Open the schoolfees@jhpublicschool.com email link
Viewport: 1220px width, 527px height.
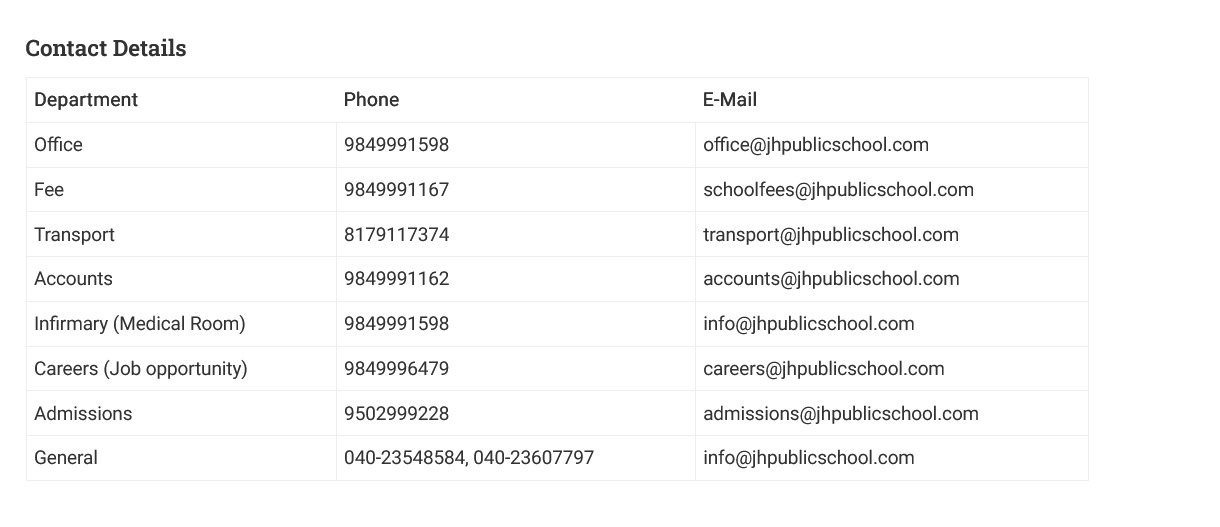[838, 190]
